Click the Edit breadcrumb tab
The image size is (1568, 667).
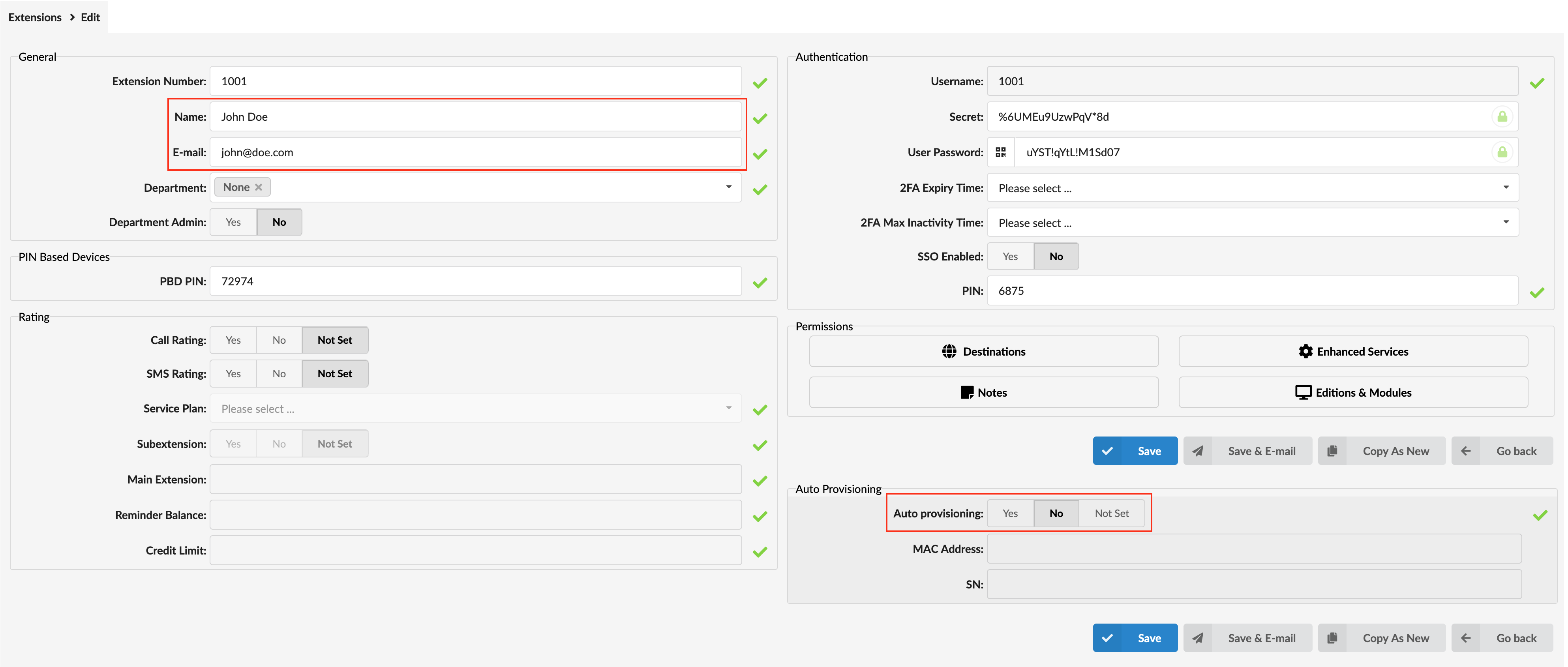pos(90,17)
